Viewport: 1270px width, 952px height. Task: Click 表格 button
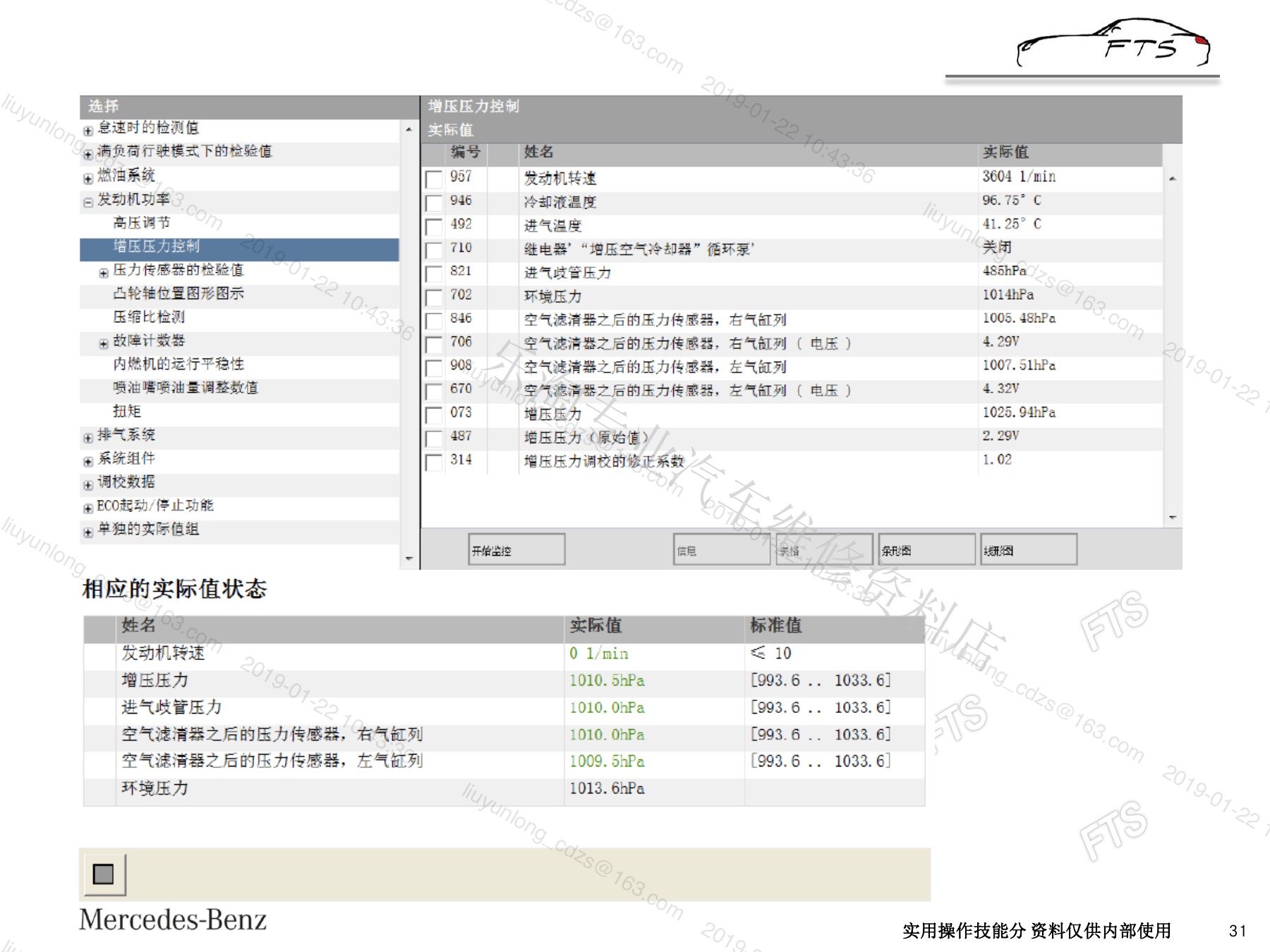coord(824,549)
